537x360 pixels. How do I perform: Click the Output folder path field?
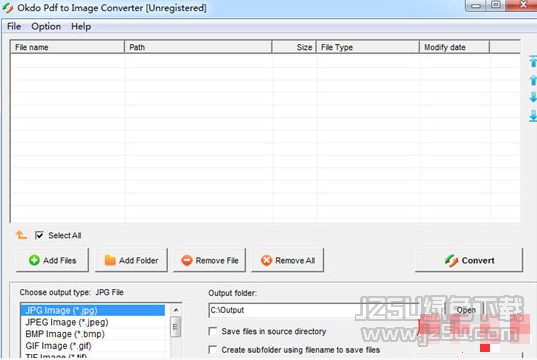[x=313, y=310]
